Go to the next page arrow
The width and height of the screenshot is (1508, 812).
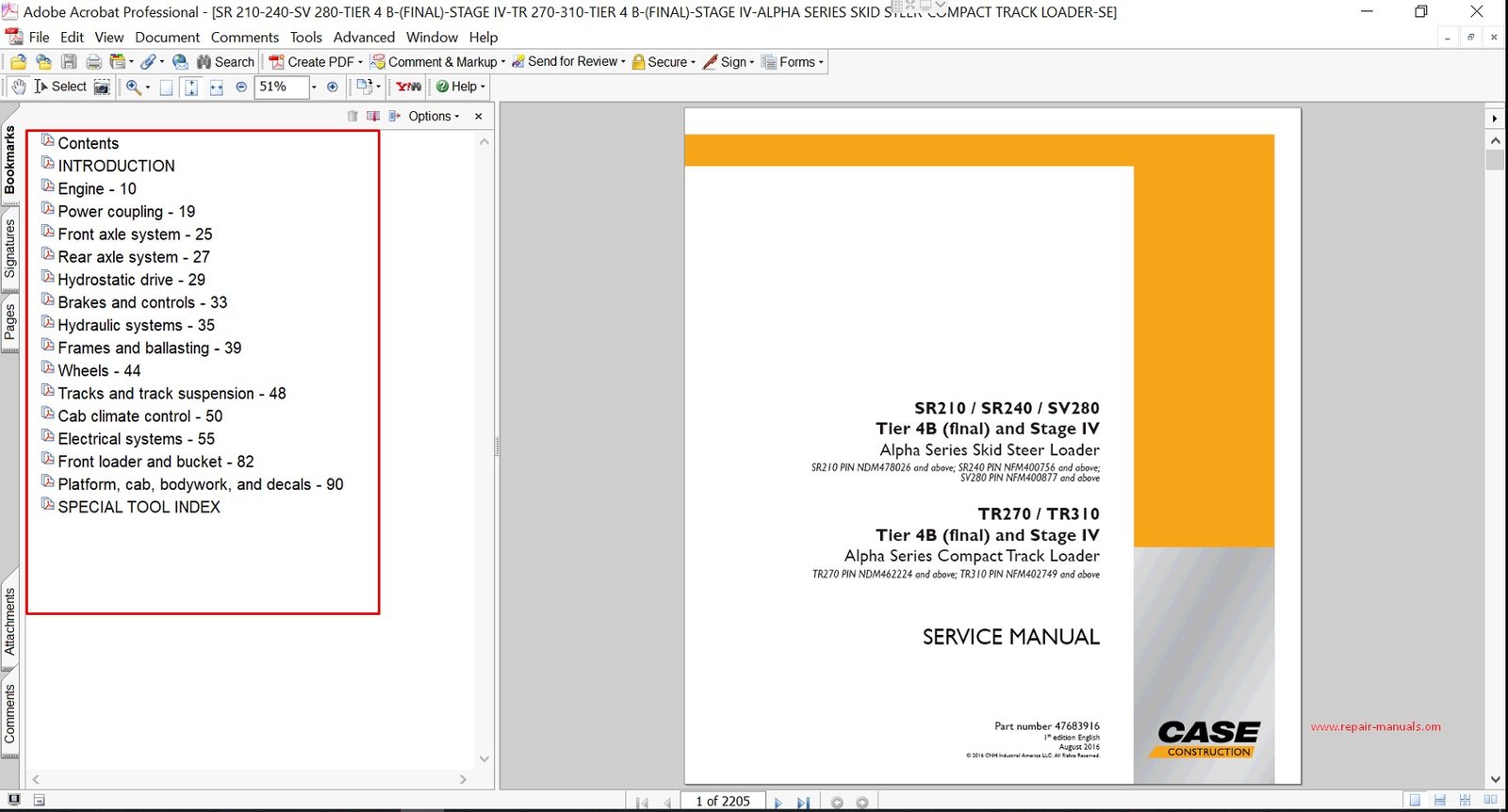click(x=779, y=803)
